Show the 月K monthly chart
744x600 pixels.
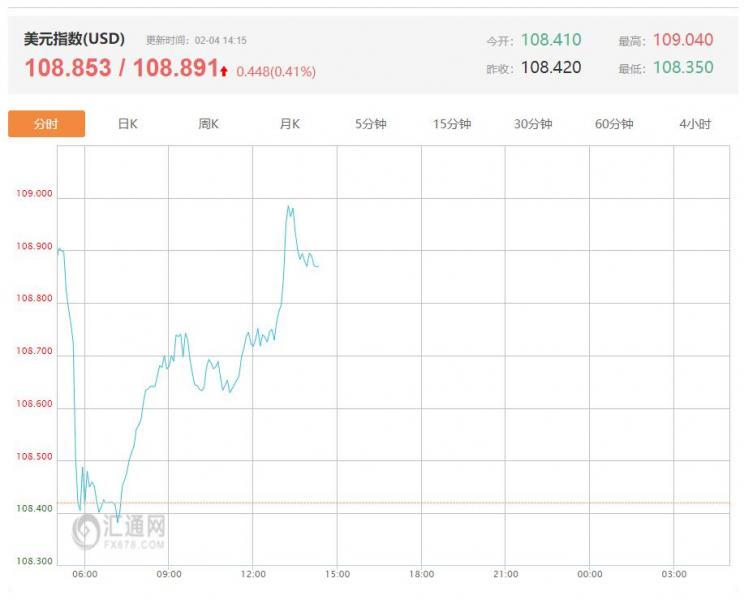pyautogui.click(x=289, y=124)
